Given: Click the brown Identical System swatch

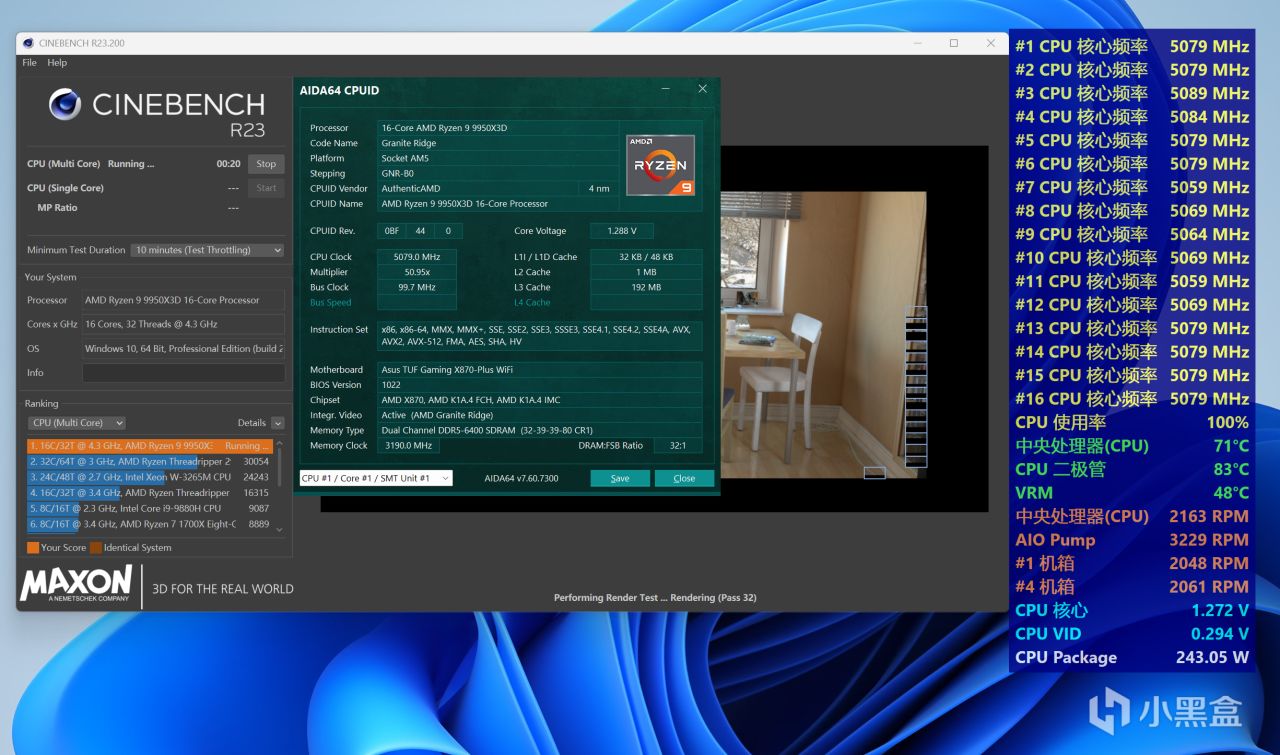Looking at the screenshot, I should [x=96, y=548].
